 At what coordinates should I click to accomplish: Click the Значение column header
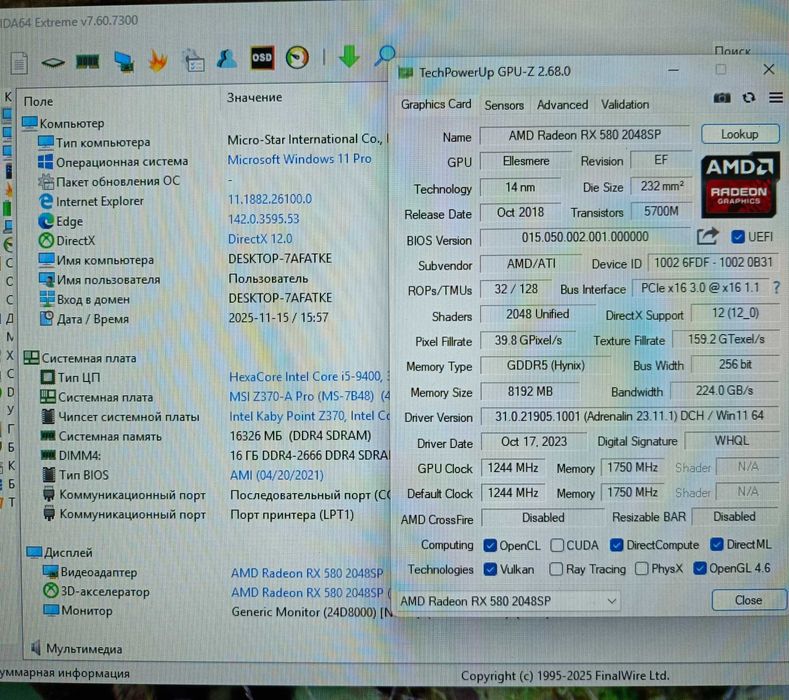click(x=254, y=98)
